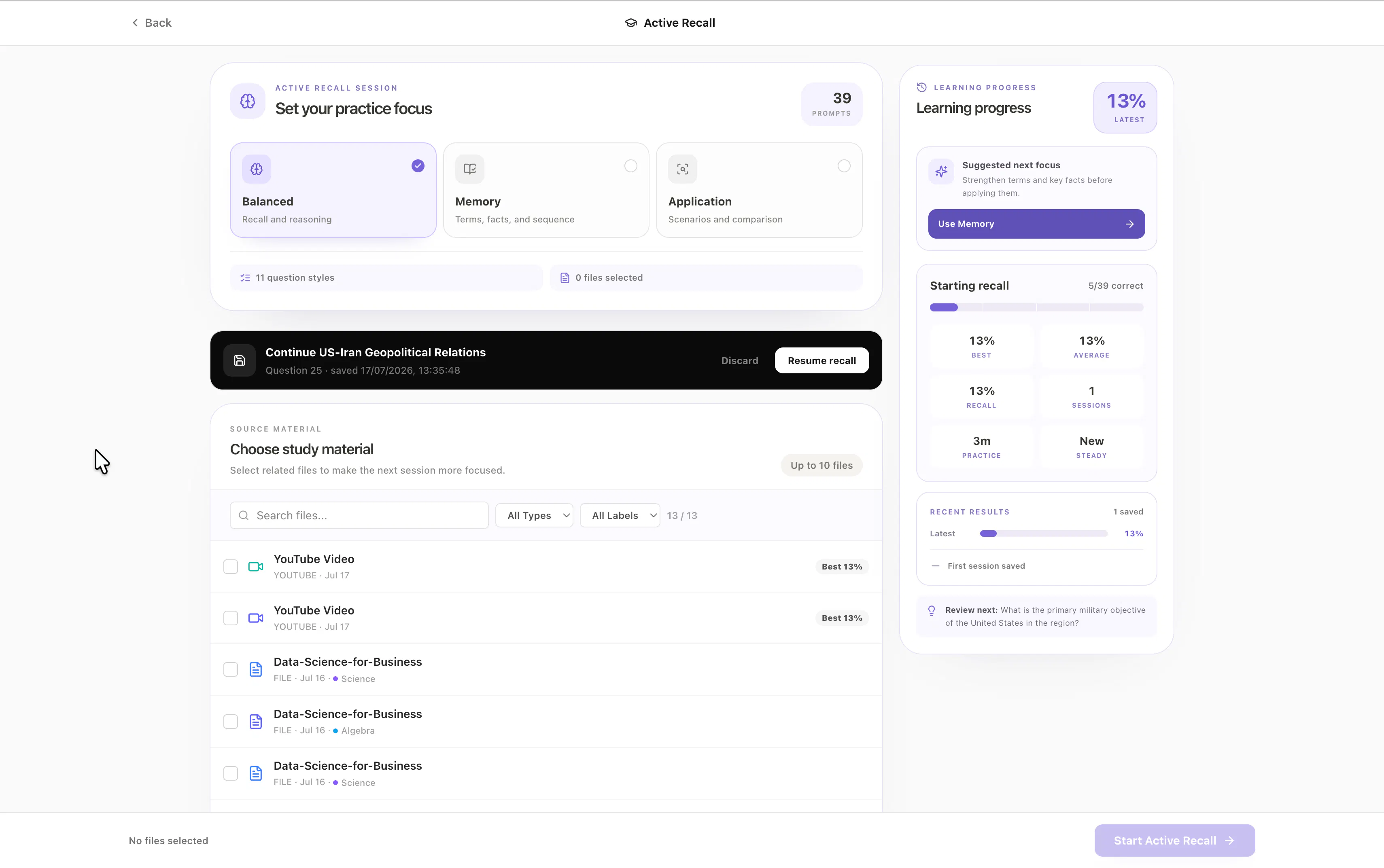Click the Algebra label on Data-Science-for-Business file
The height and width of the screenshot is (868, 1384).
tap(358, 731)
